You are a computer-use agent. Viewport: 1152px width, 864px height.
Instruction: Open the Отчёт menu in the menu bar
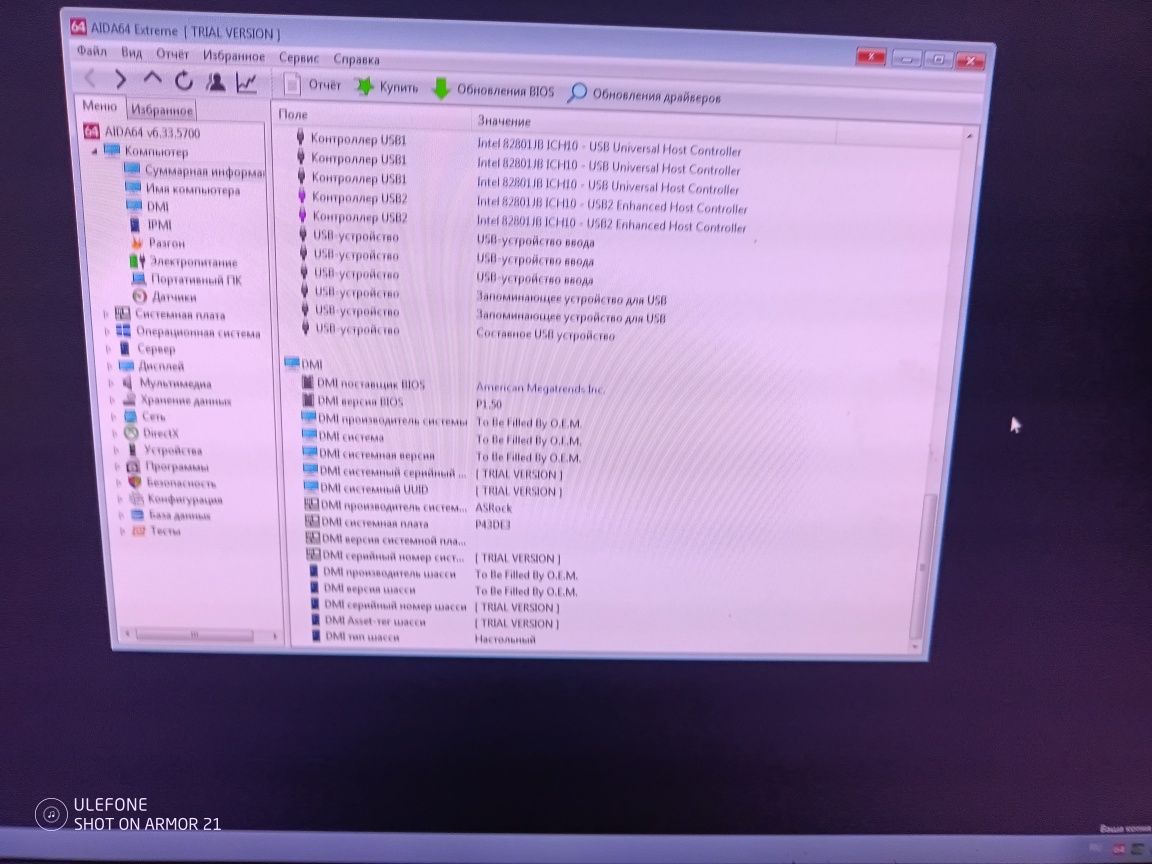[x=172, y=54]
